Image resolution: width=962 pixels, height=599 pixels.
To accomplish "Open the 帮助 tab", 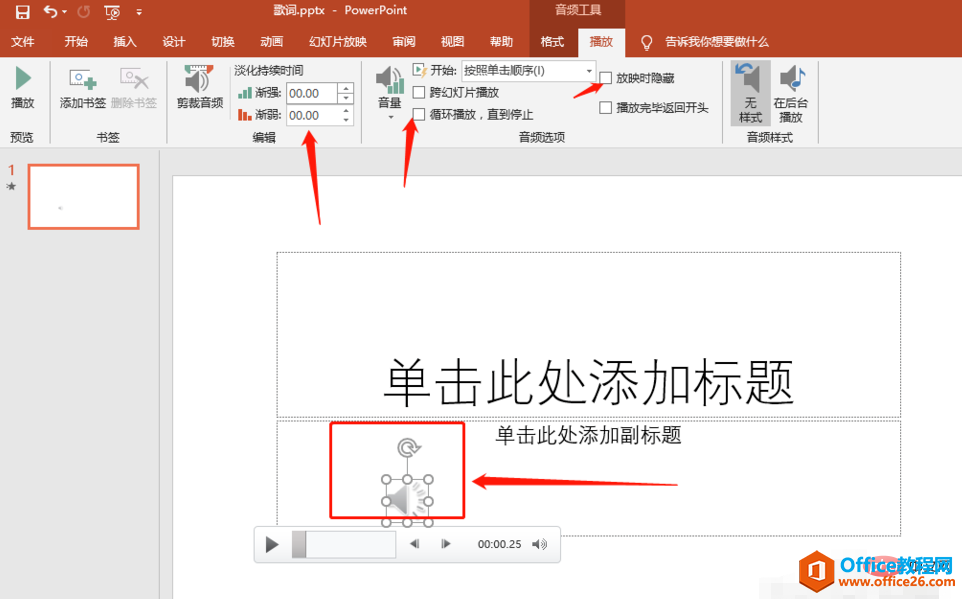I will click(501, 42).
